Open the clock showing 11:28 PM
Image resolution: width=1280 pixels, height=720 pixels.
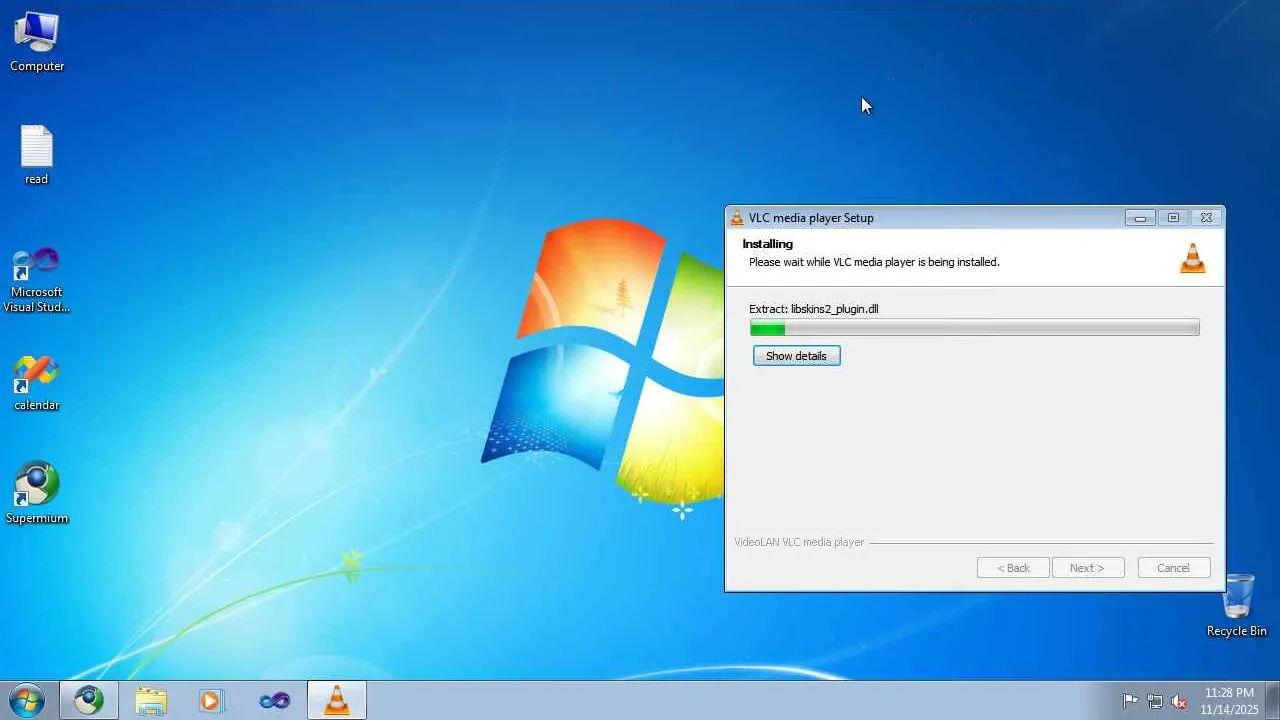pos(1229,701)
